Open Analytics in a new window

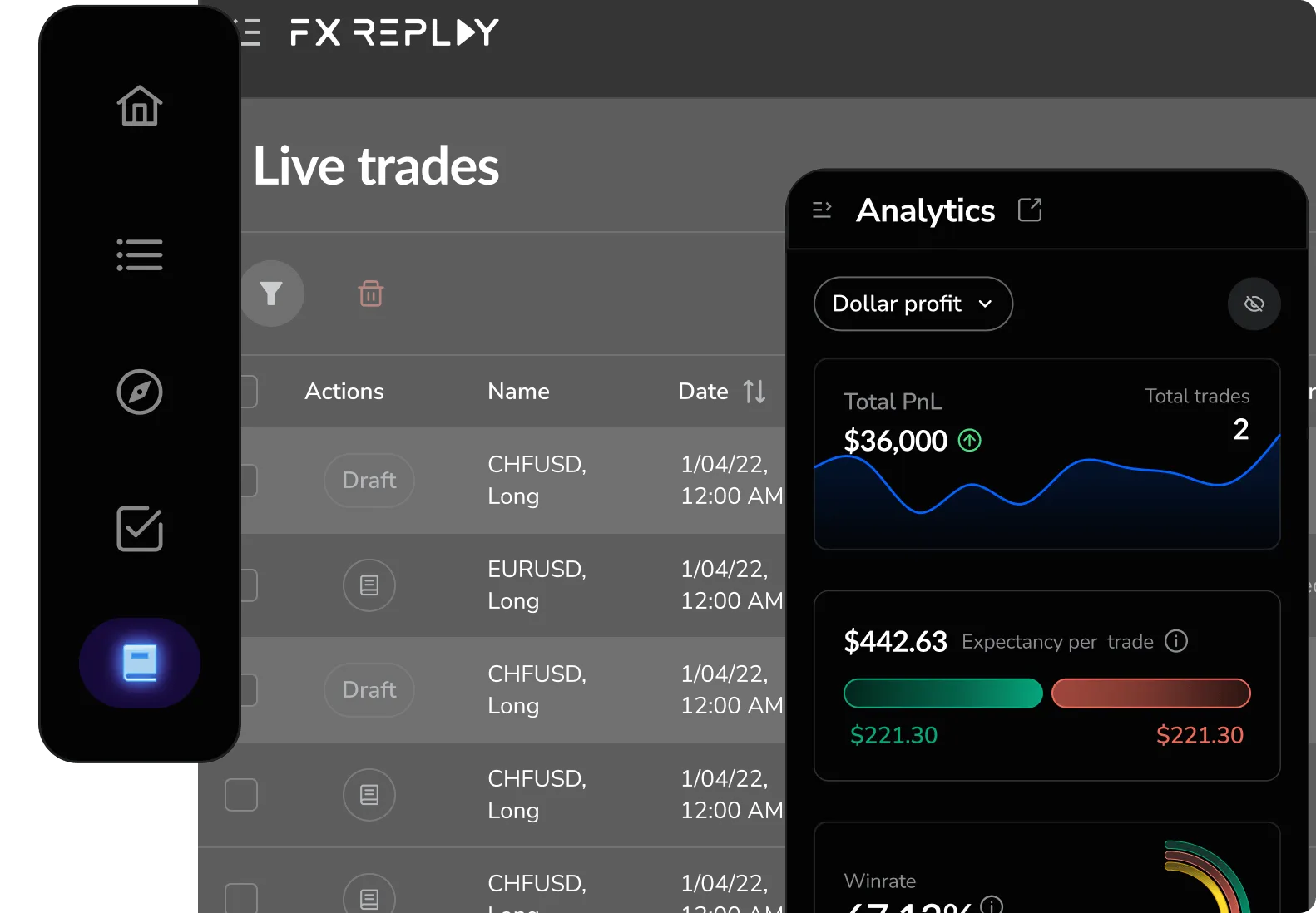(1029, 210)
